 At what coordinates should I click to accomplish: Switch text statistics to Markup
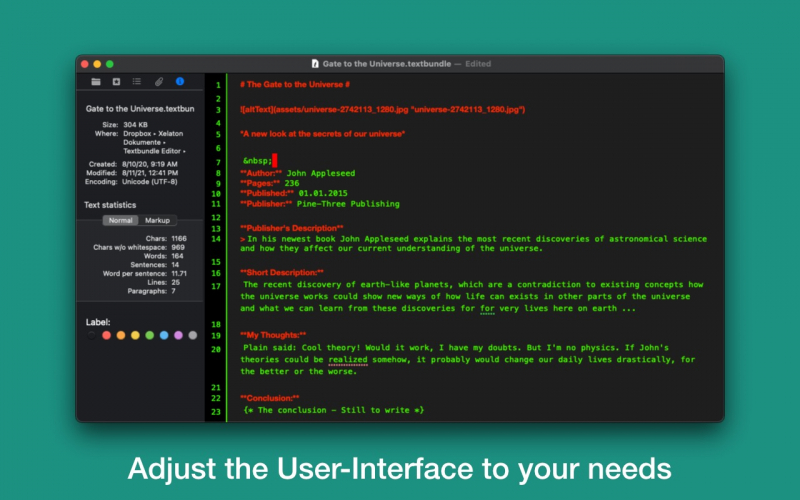pyautogui.click(x=157, y=220)
